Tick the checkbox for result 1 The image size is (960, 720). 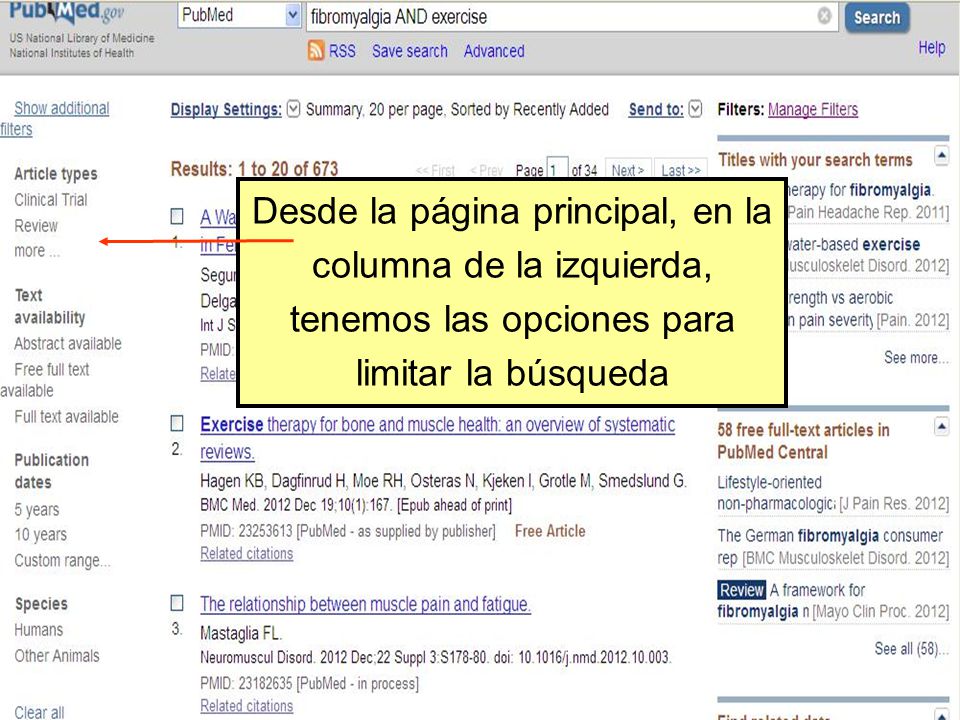point(177,216)
